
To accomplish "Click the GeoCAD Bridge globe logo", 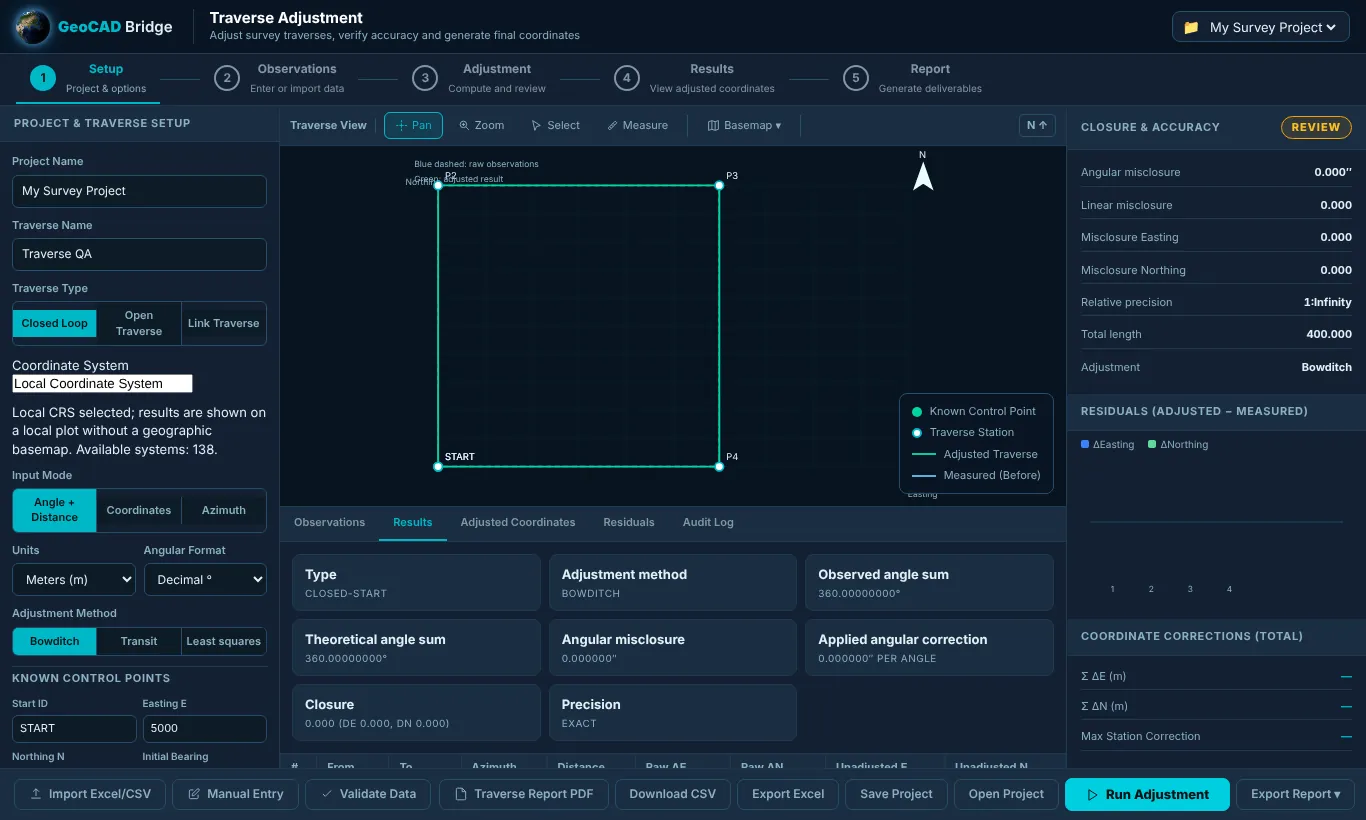I will (x=31, y=27).
